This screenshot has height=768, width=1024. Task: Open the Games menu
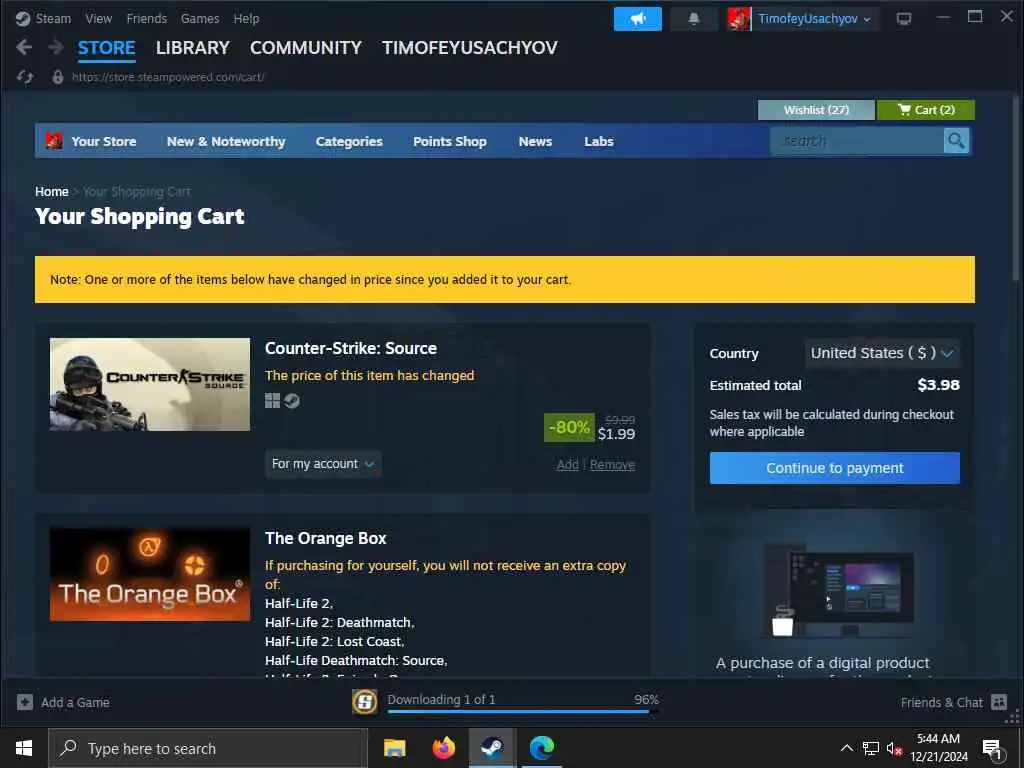point(200,18)
